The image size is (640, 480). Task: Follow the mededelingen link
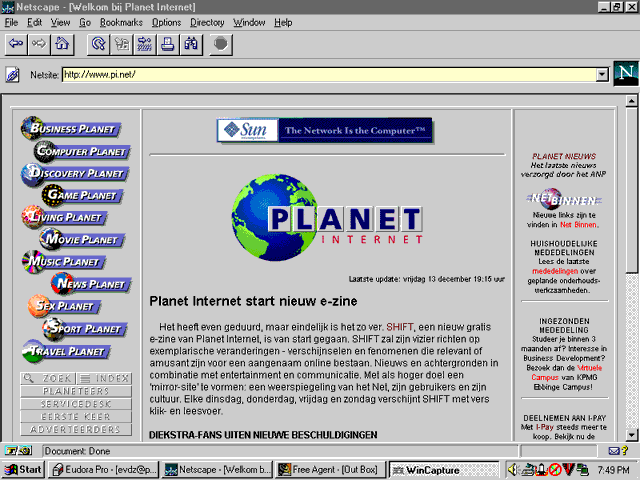(x=555, y=271)
